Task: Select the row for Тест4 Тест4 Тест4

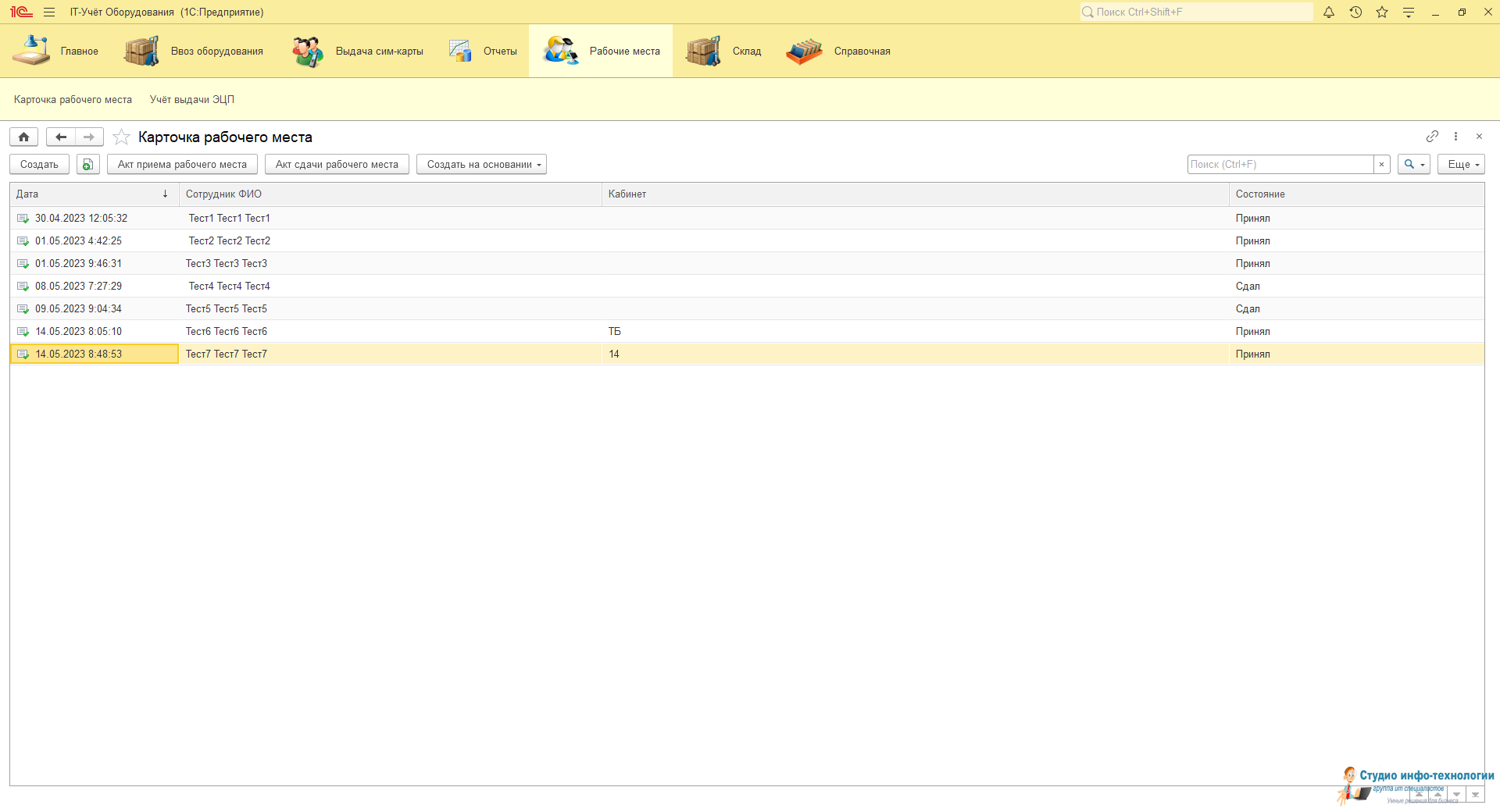Action: coord(229,287)
